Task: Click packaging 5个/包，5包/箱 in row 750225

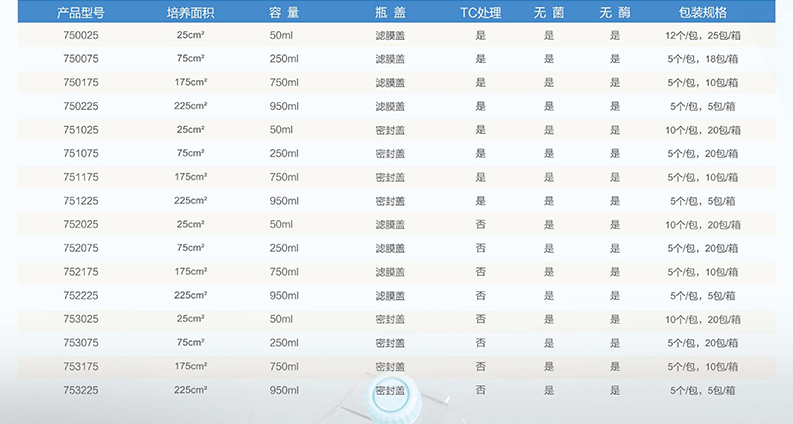Action: point(703,106)
